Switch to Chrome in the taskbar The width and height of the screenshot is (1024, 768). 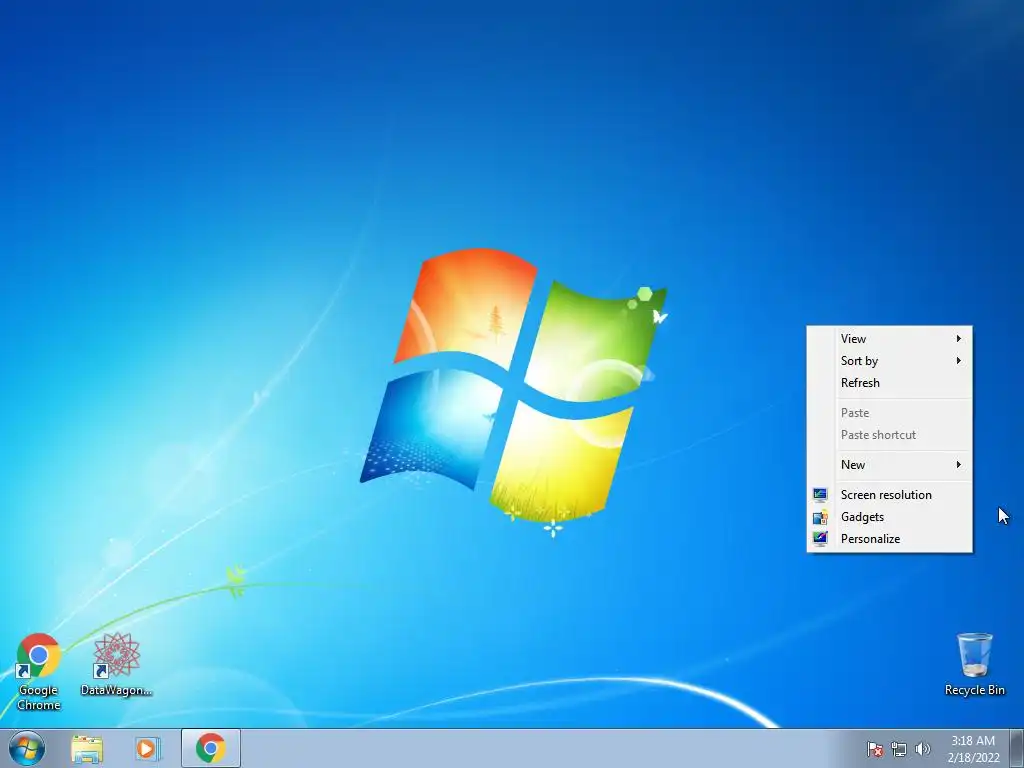[x=210, y=748]
